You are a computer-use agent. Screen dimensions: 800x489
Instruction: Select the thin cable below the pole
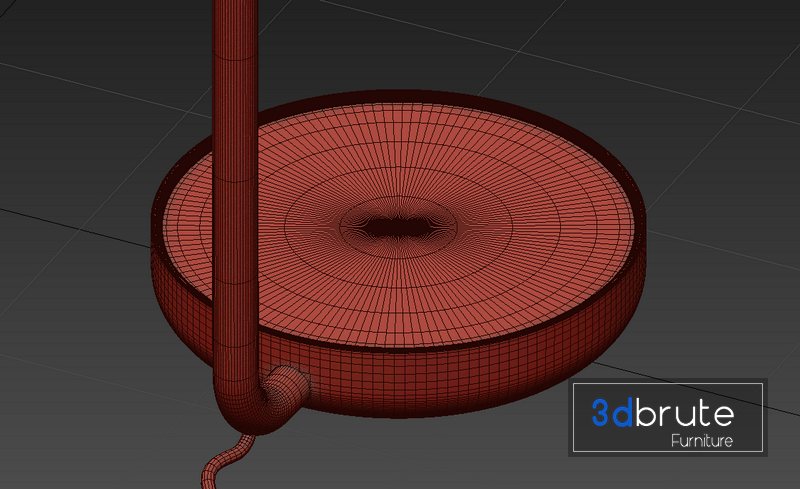[224, 461]
